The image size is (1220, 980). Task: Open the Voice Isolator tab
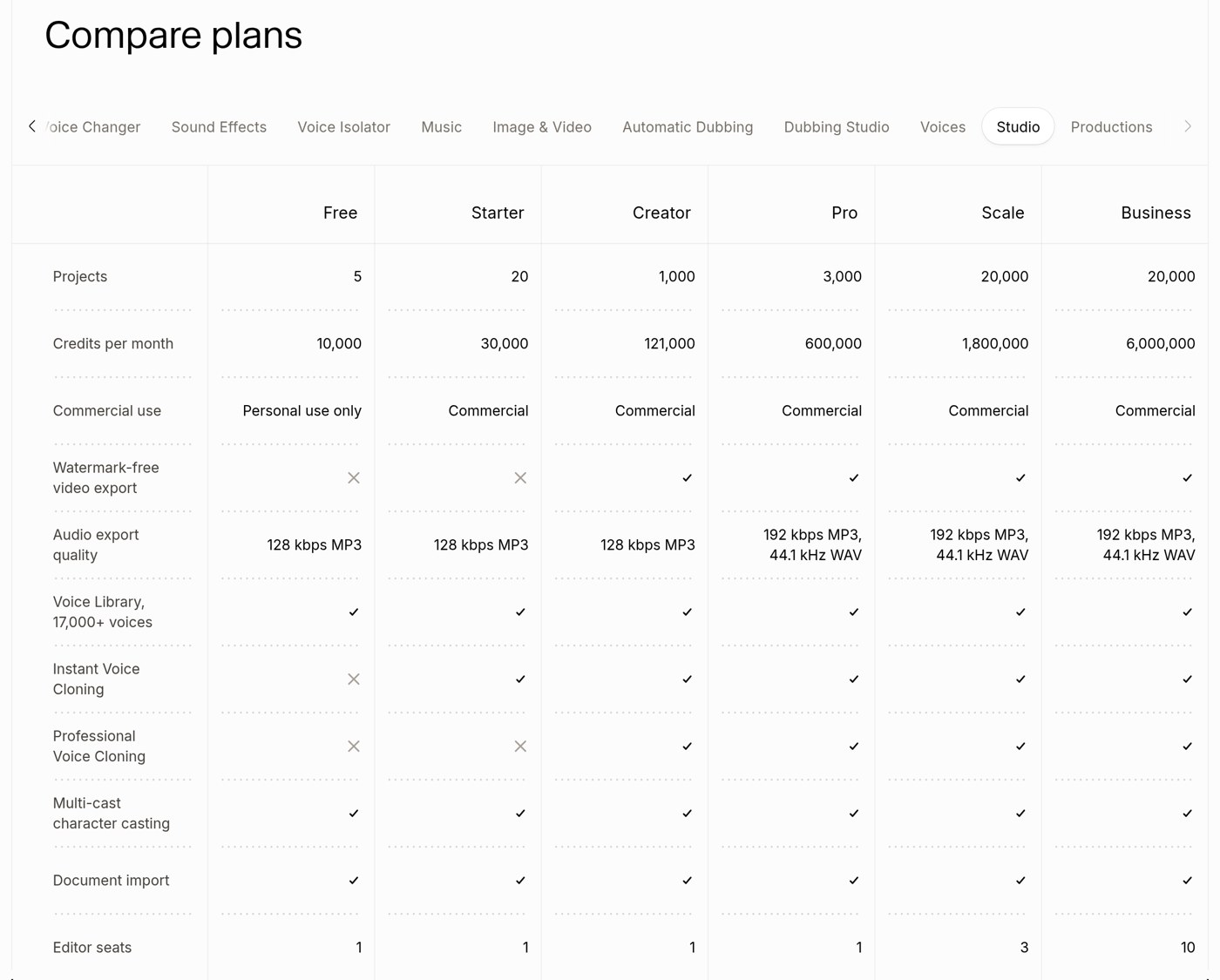pyautogui.click(x=343, y=127)
